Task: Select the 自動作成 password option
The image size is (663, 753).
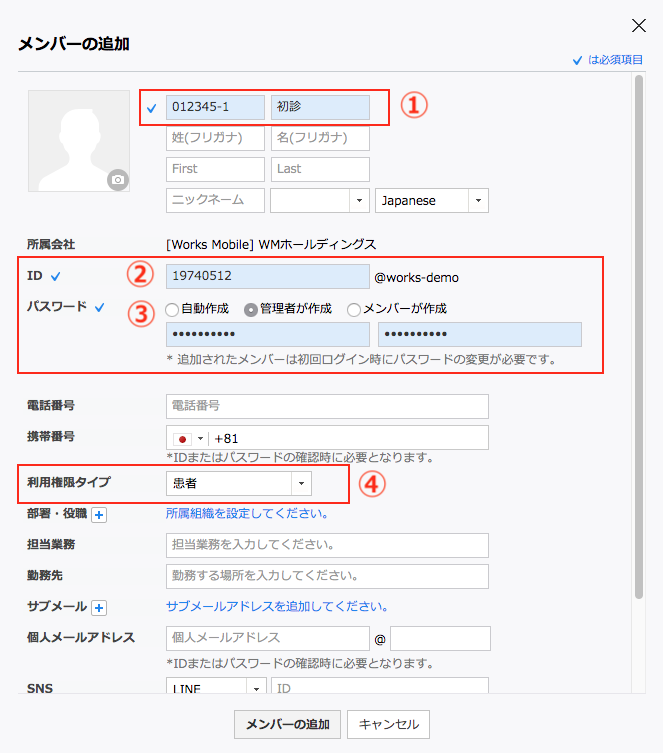Action: 172,309
